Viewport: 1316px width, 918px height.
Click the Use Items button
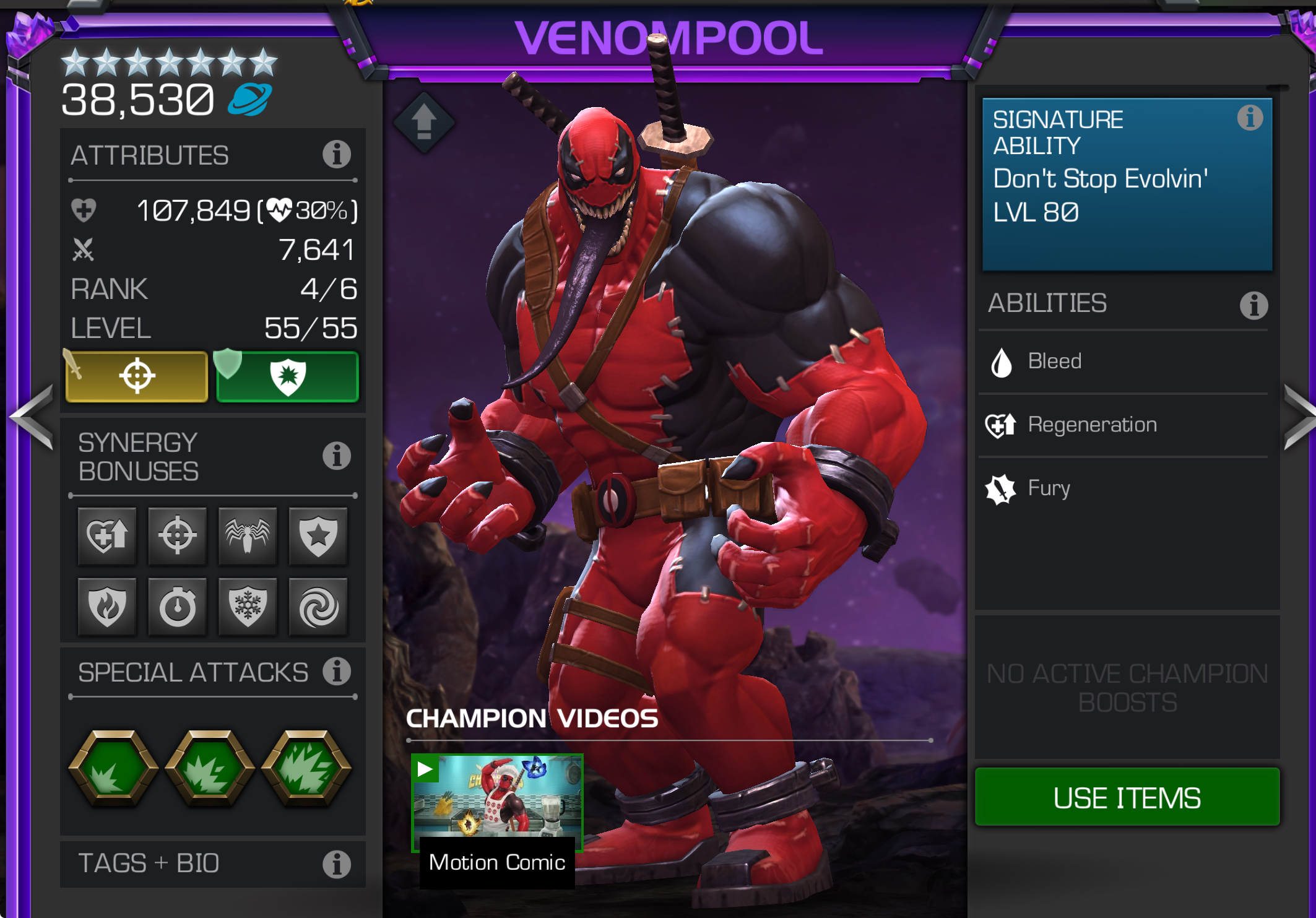pos(1127,797)
